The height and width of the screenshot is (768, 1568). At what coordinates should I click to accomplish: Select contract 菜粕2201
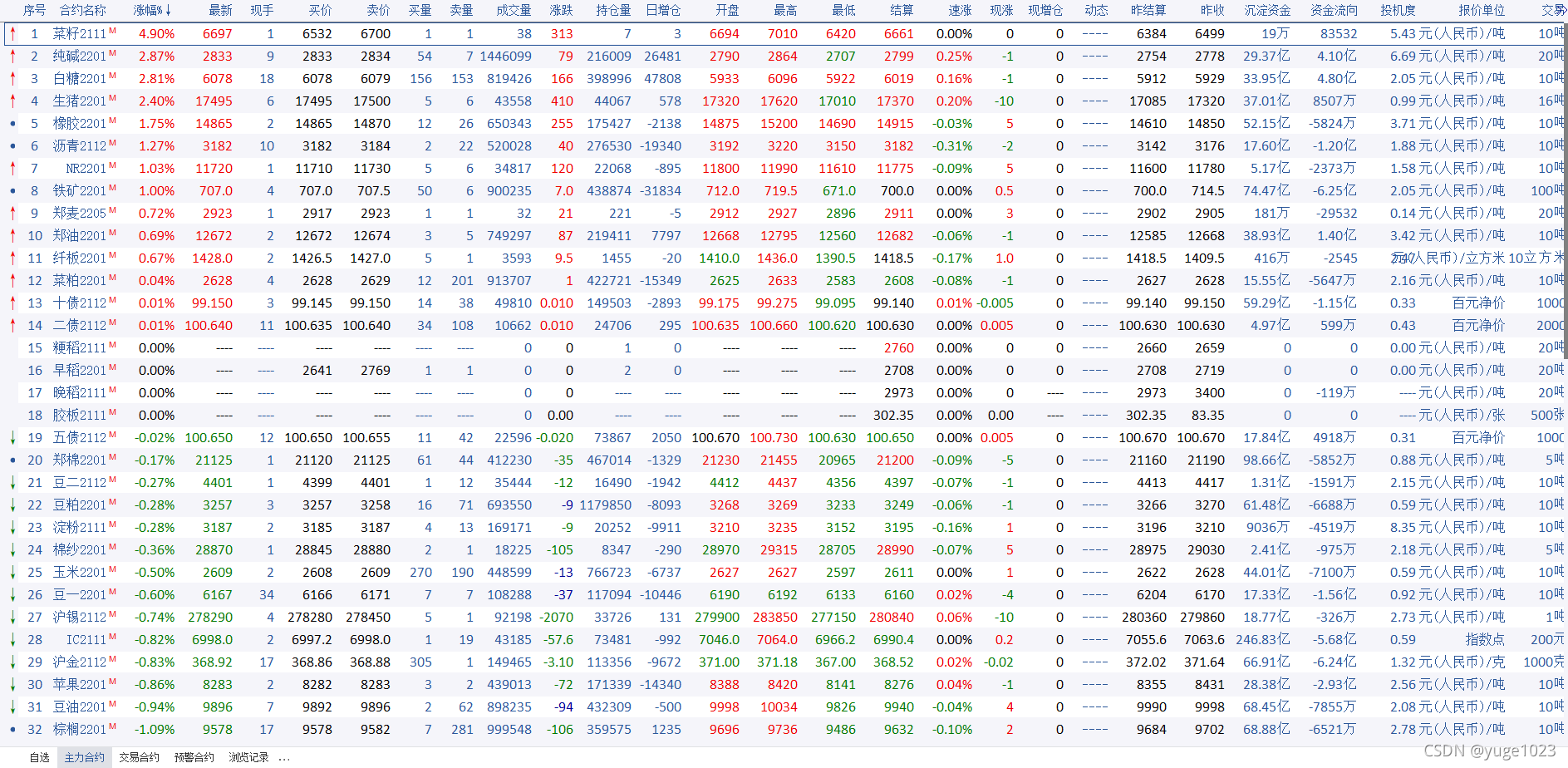tap(80, 281)
